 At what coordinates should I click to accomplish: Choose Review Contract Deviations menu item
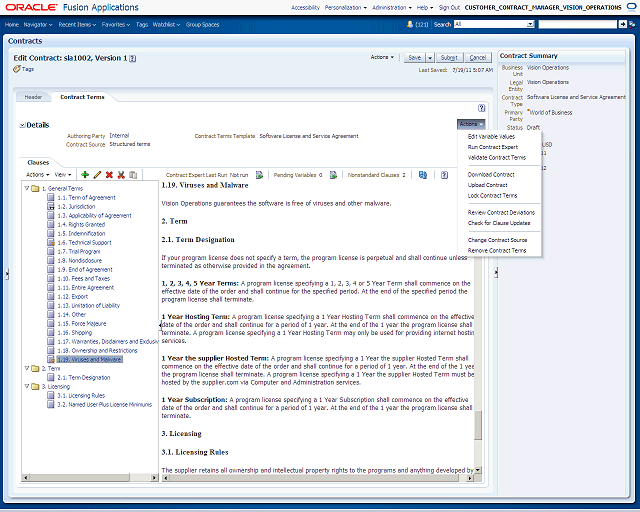(x=501, y=212)
